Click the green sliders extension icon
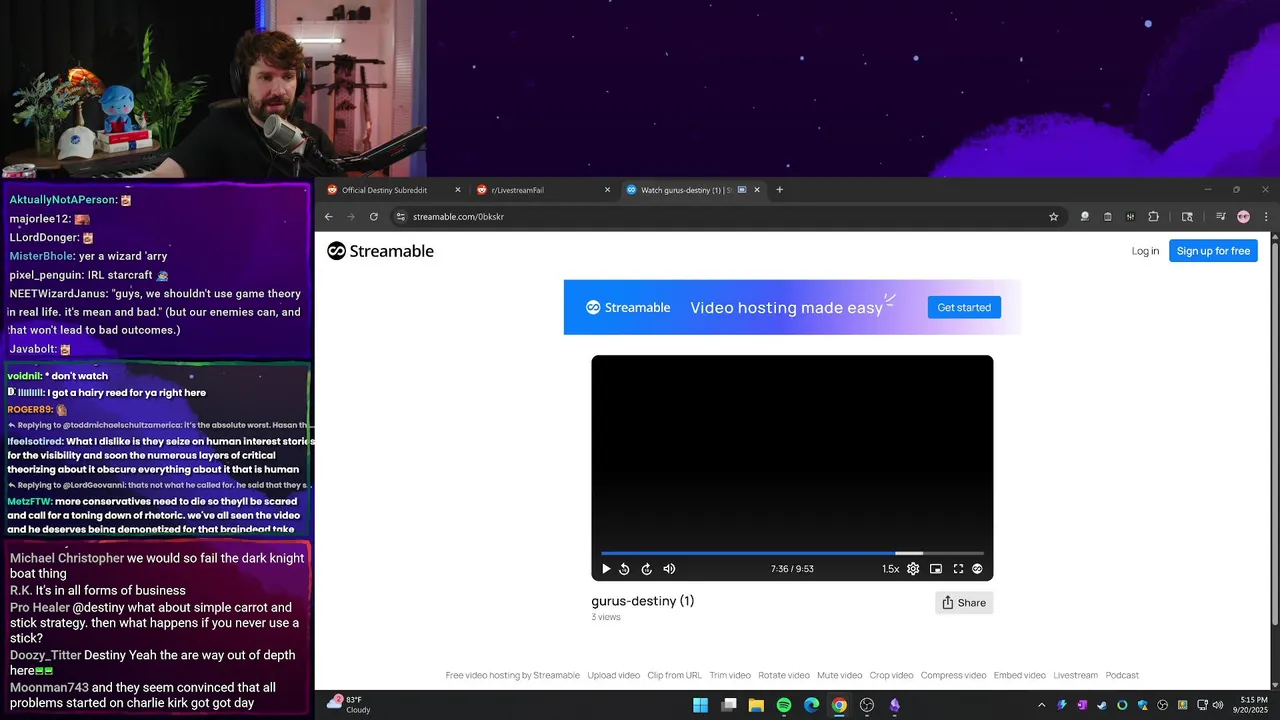 click(x=1130, y=216)
